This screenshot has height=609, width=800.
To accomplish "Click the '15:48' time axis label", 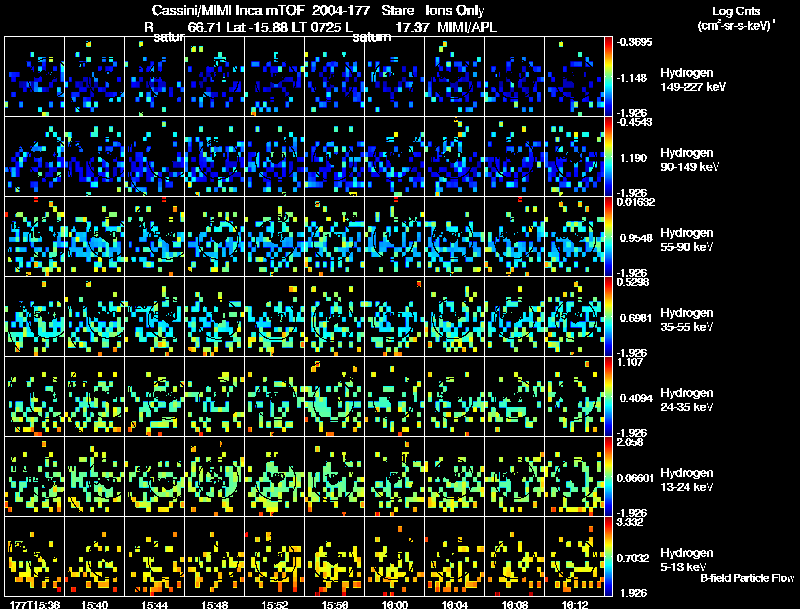I will tap(214, 604).
